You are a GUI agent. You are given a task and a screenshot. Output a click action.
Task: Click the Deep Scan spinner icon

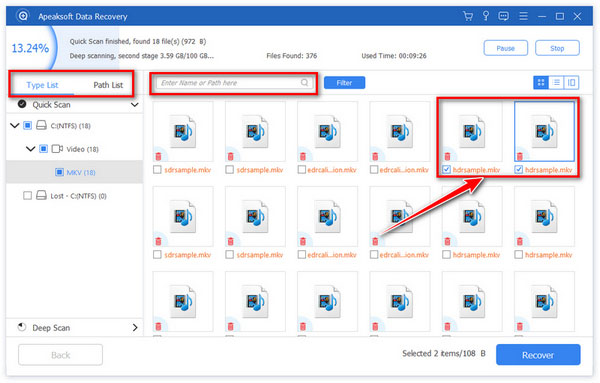[x=22, y=328]
